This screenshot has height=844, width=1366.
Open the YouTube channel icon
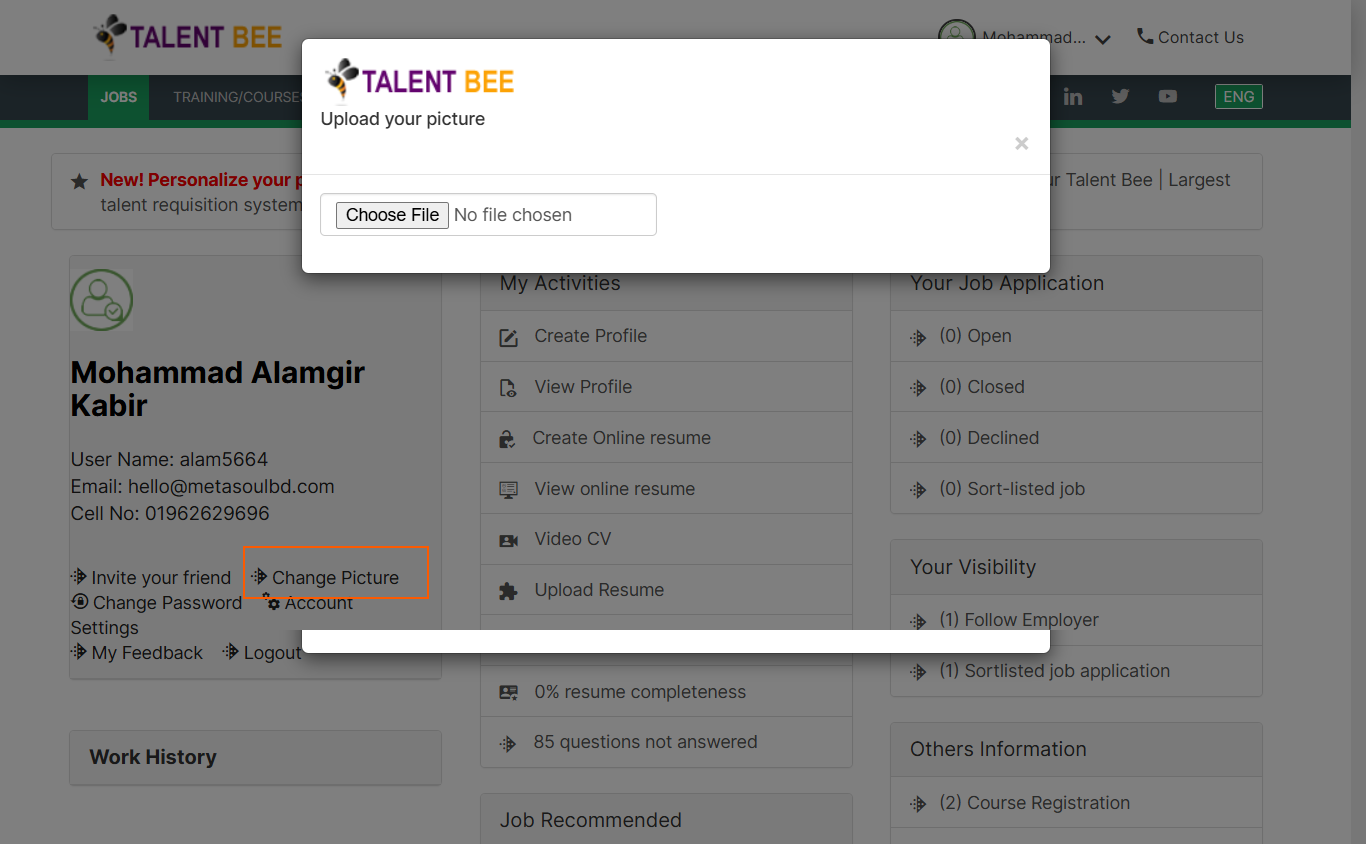coord(1167,97)
